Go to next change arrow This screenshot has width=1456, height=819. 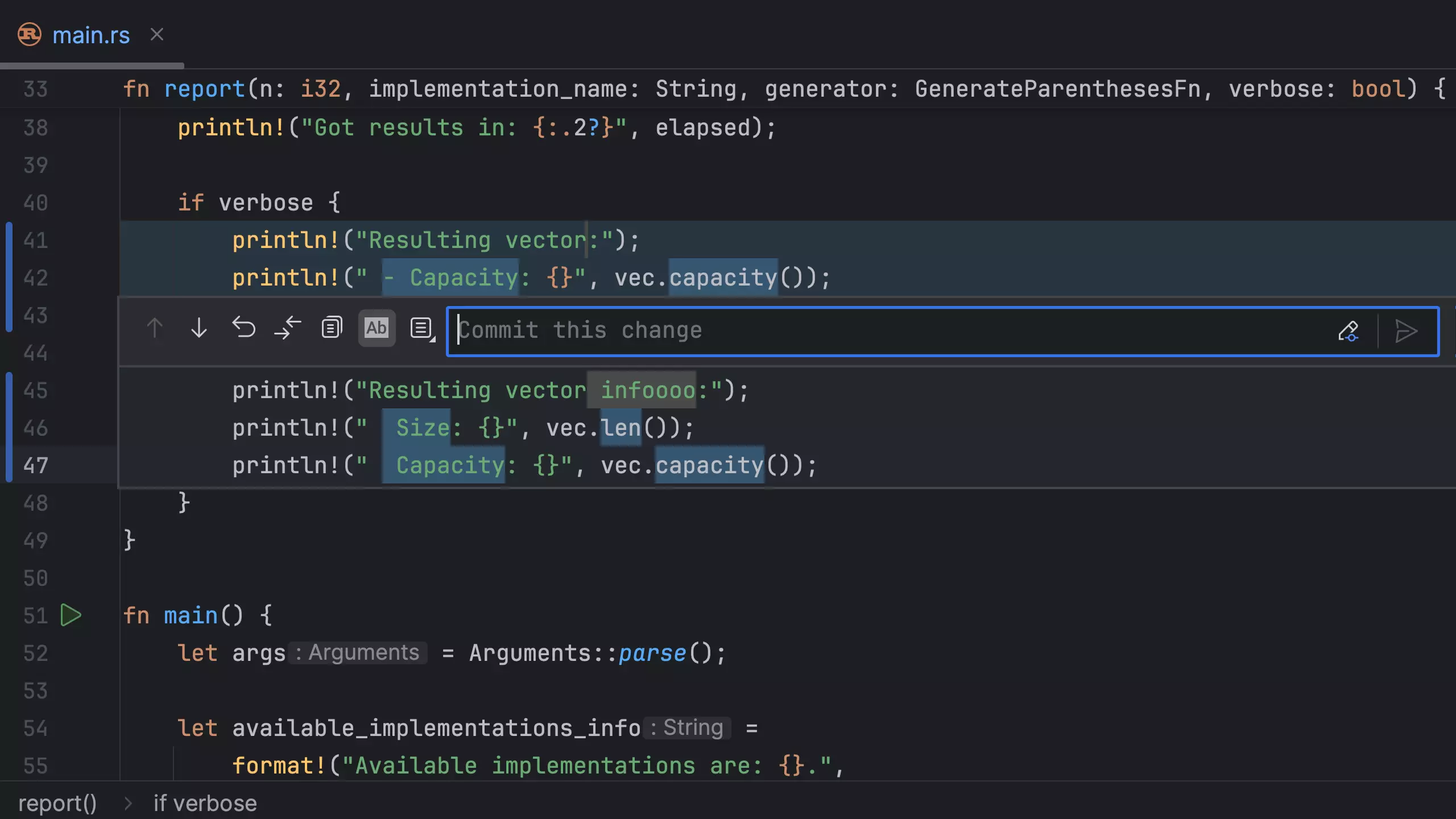coord(198,328)
